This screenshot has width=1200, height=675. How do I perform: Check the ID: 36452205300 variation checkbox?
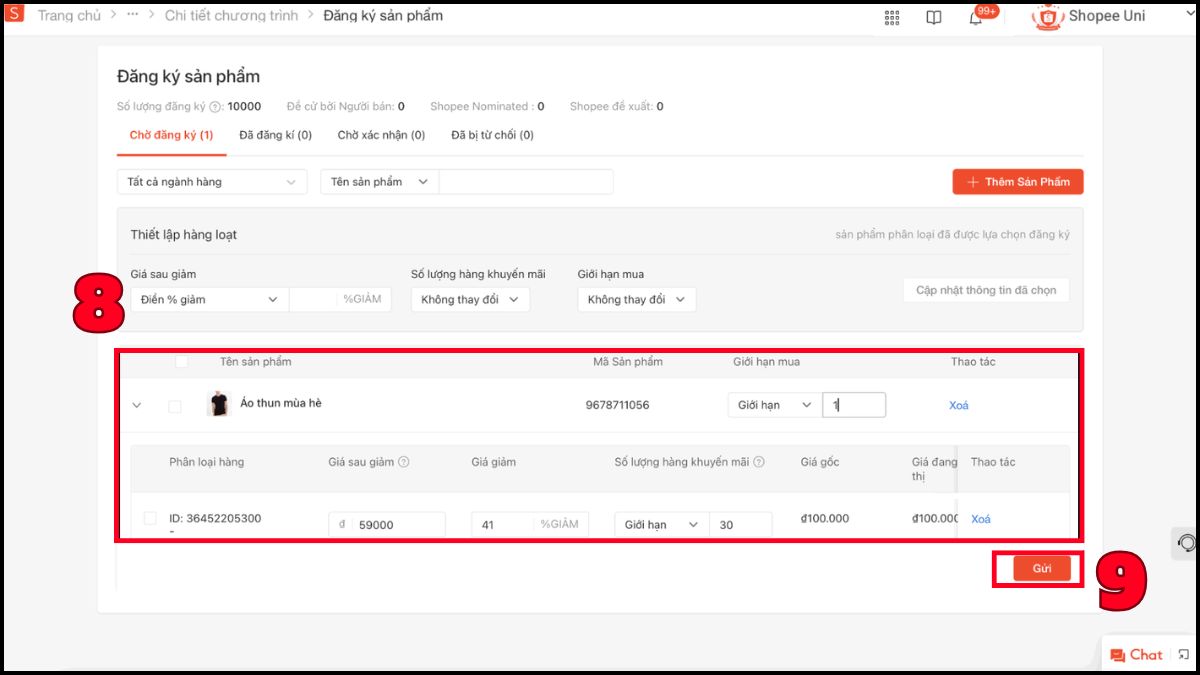(150, 518)
